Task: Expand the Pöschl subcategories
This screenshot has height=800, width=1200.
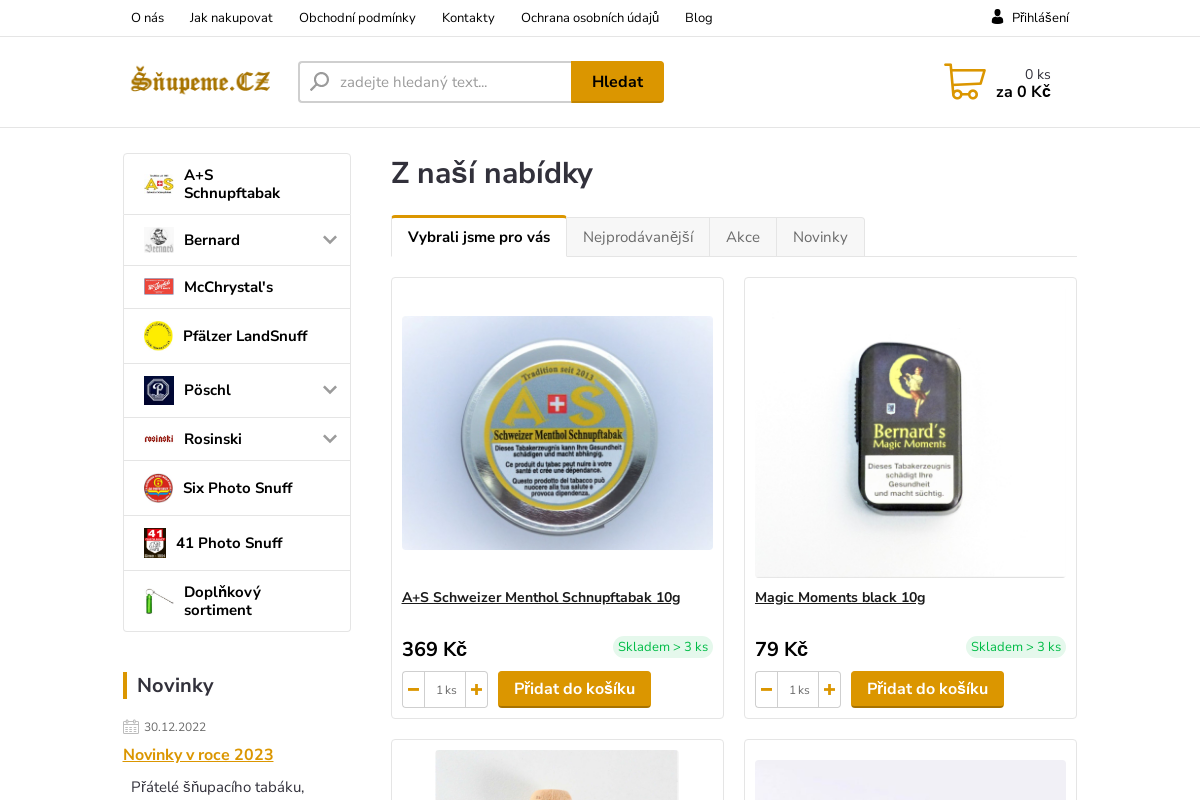Action: (x=330, y=390)
